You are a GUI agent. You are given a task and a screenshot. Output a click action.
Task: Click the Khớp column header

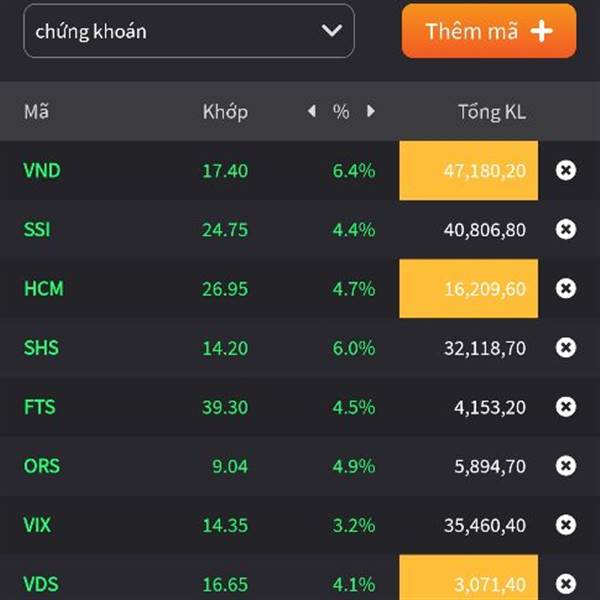click(225, 112)
